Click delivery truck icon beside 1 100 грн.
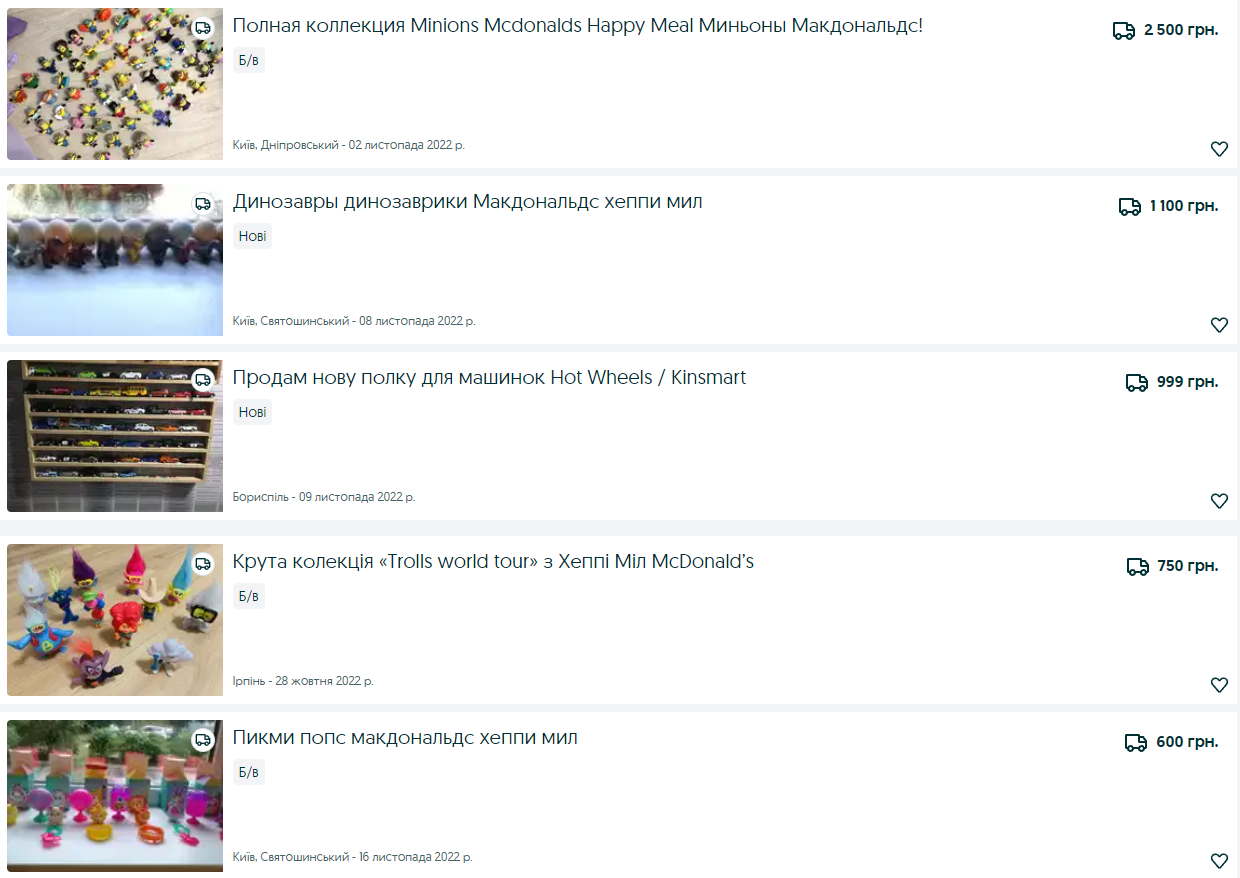Viewport: 1240px width, 878px height. click(x=1130, y=207)
